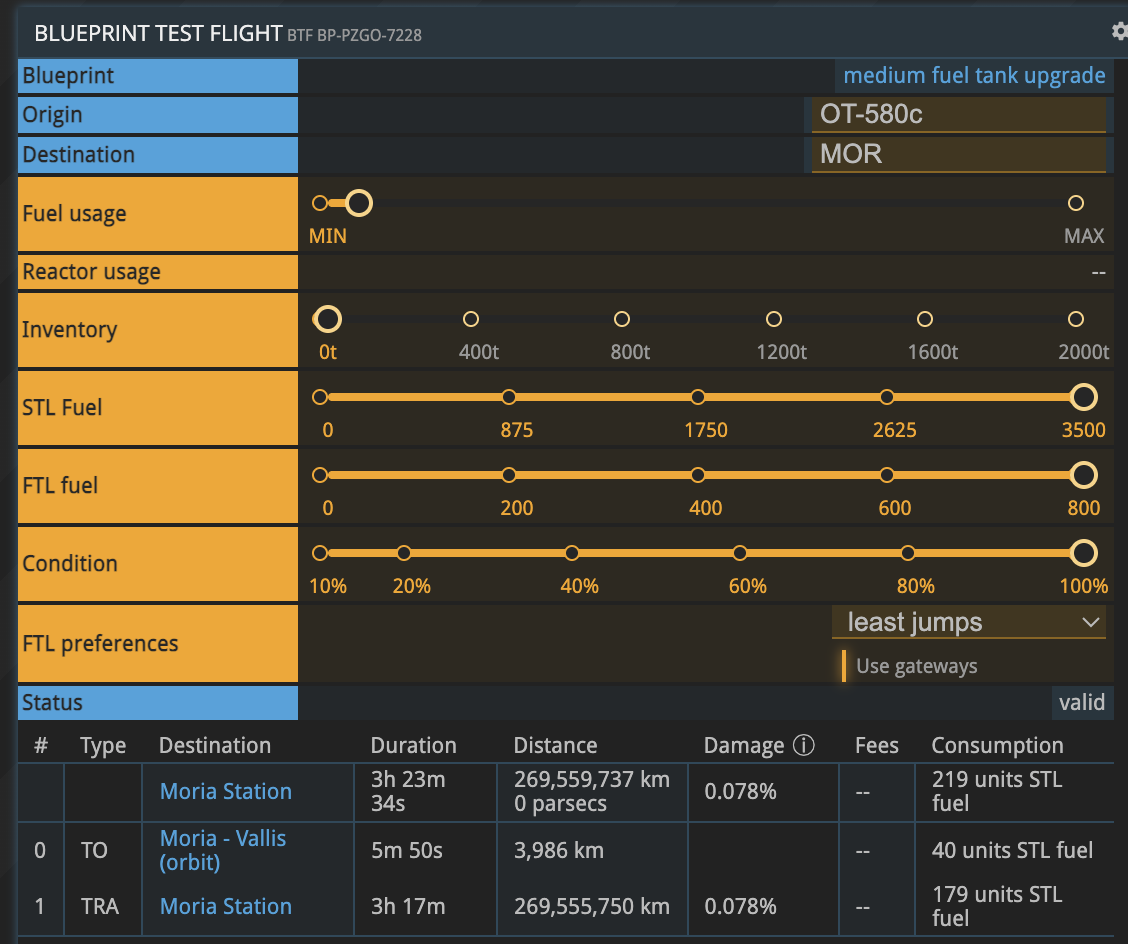Viewport: 1128px width, 944px height.
Task: Set Inventory slider to 2000t
Action: tap(1076, 319)
